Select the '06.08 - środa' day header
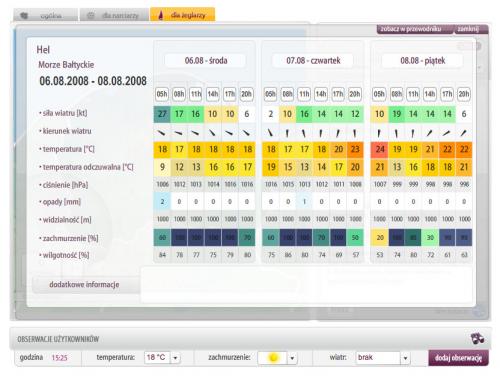Screen dimensions: 500x376 tap(206, 61)
